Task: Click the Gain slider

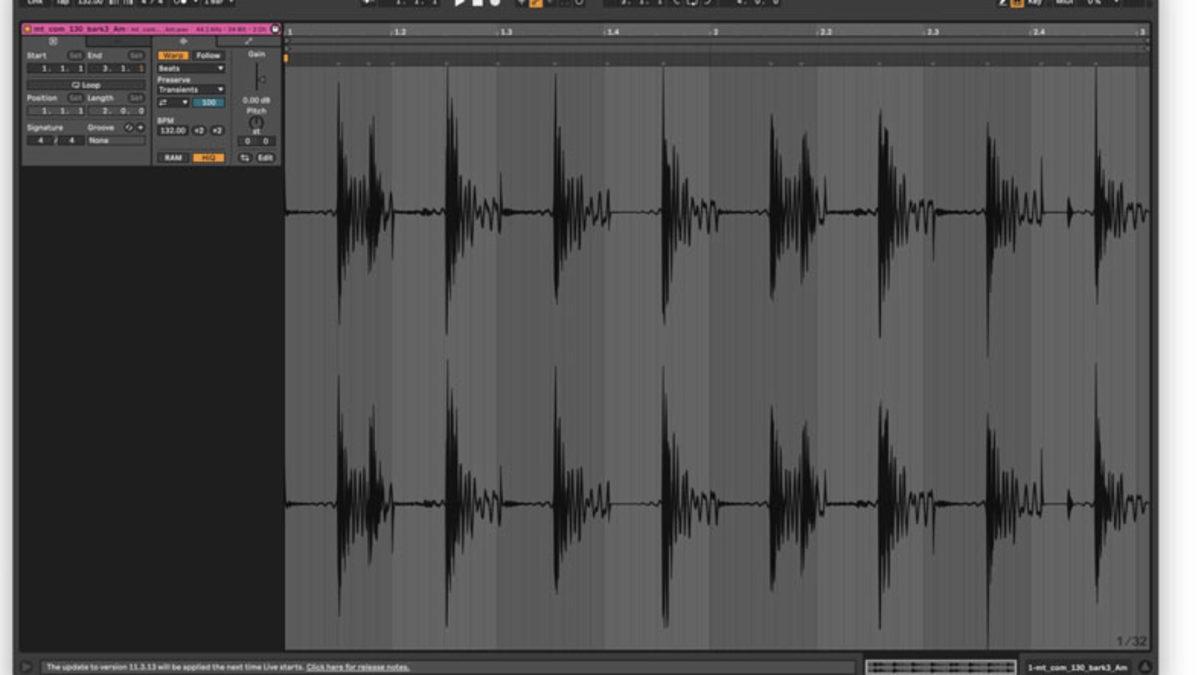Action: coord(257,78)
